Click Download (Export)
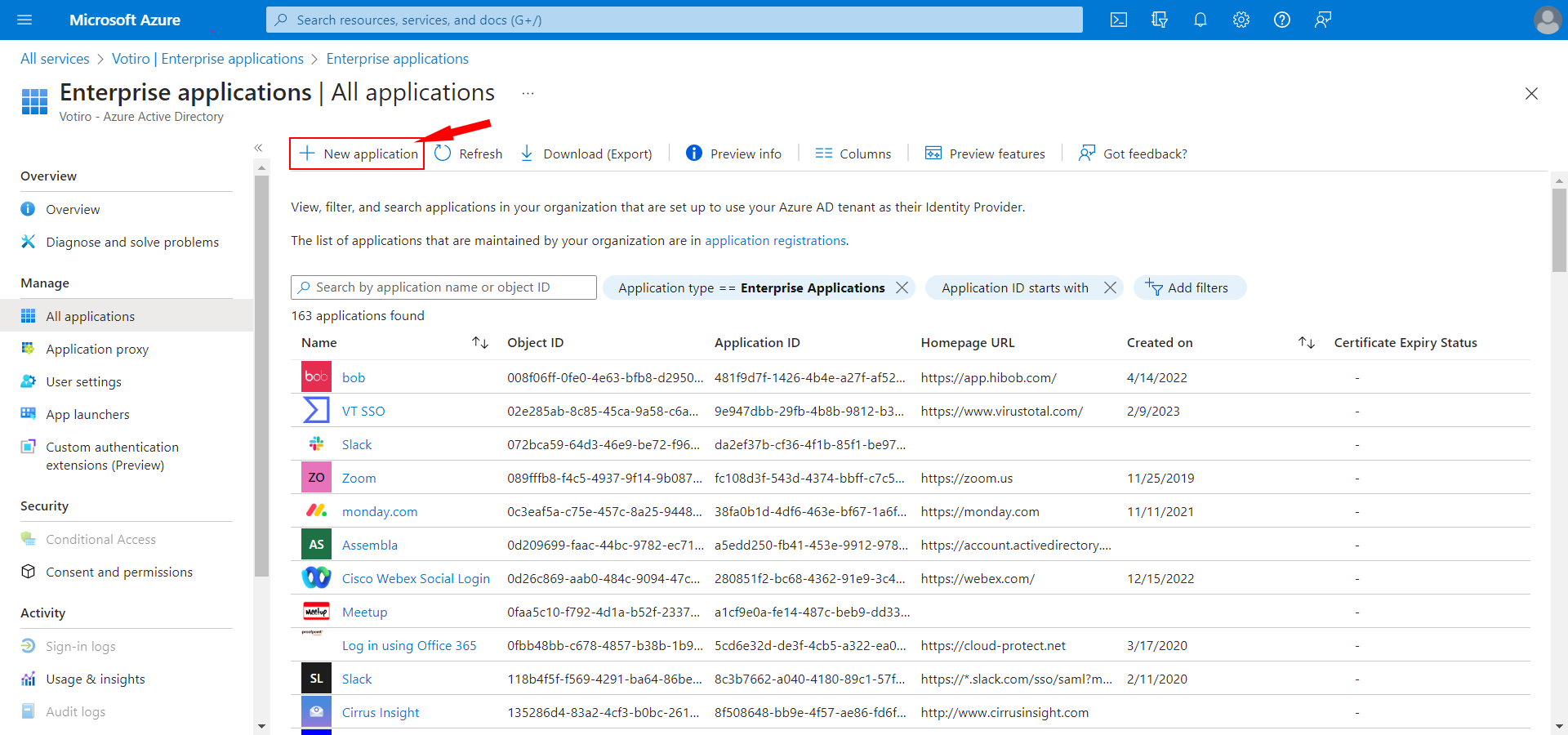This screenshot has width=1568, height=735. (586, 154)
